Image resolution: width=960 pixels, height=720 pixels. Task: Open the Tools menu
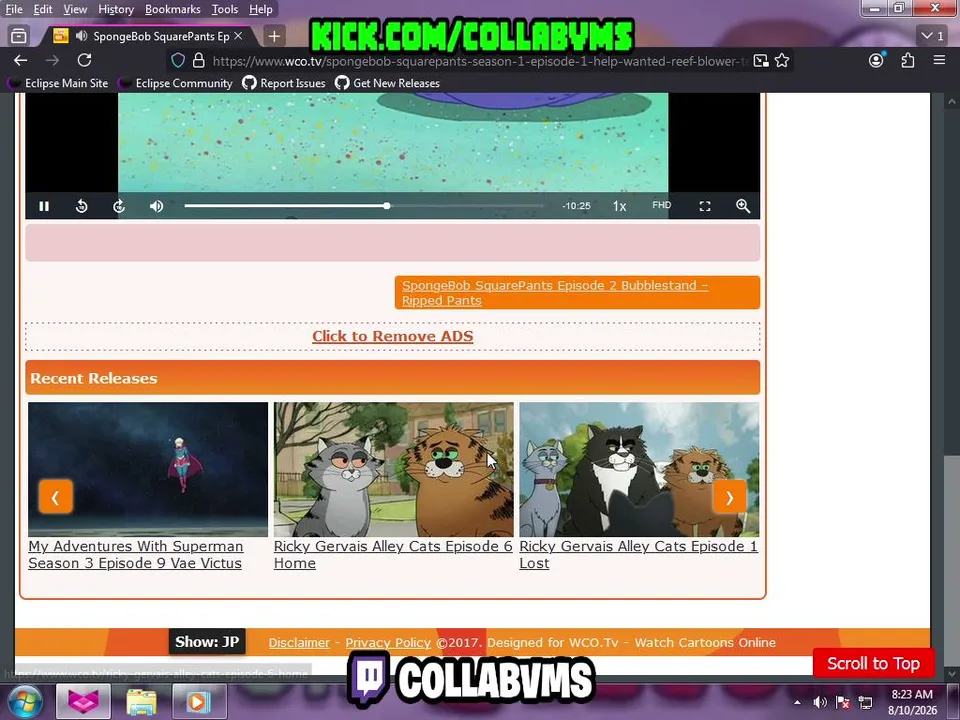click(x=225, y=9)
